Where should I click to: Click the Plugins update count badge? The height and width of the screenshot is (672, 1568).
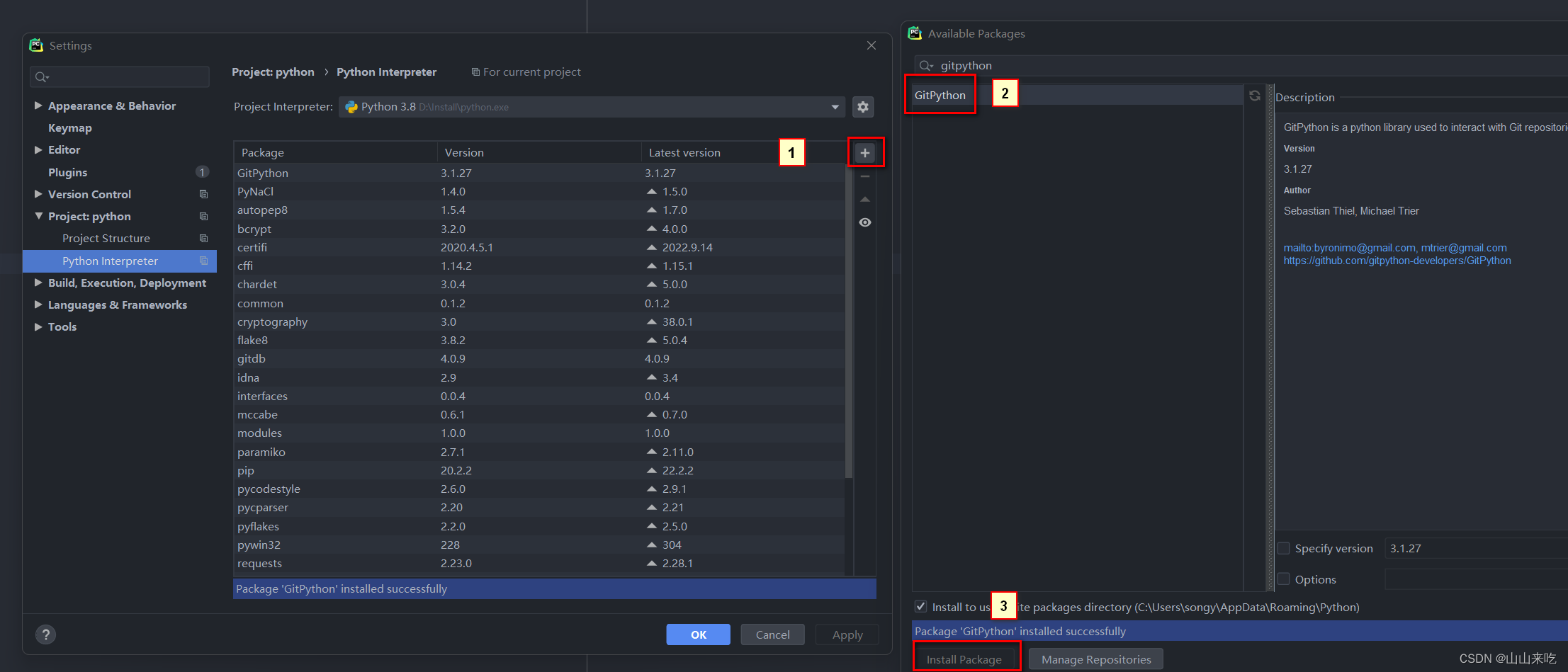click(202, 172)
